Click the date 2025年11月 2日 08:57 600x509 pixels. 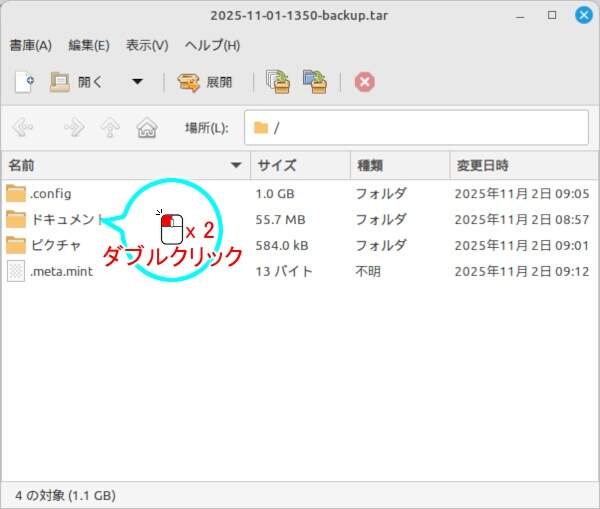tap(522, 220)
